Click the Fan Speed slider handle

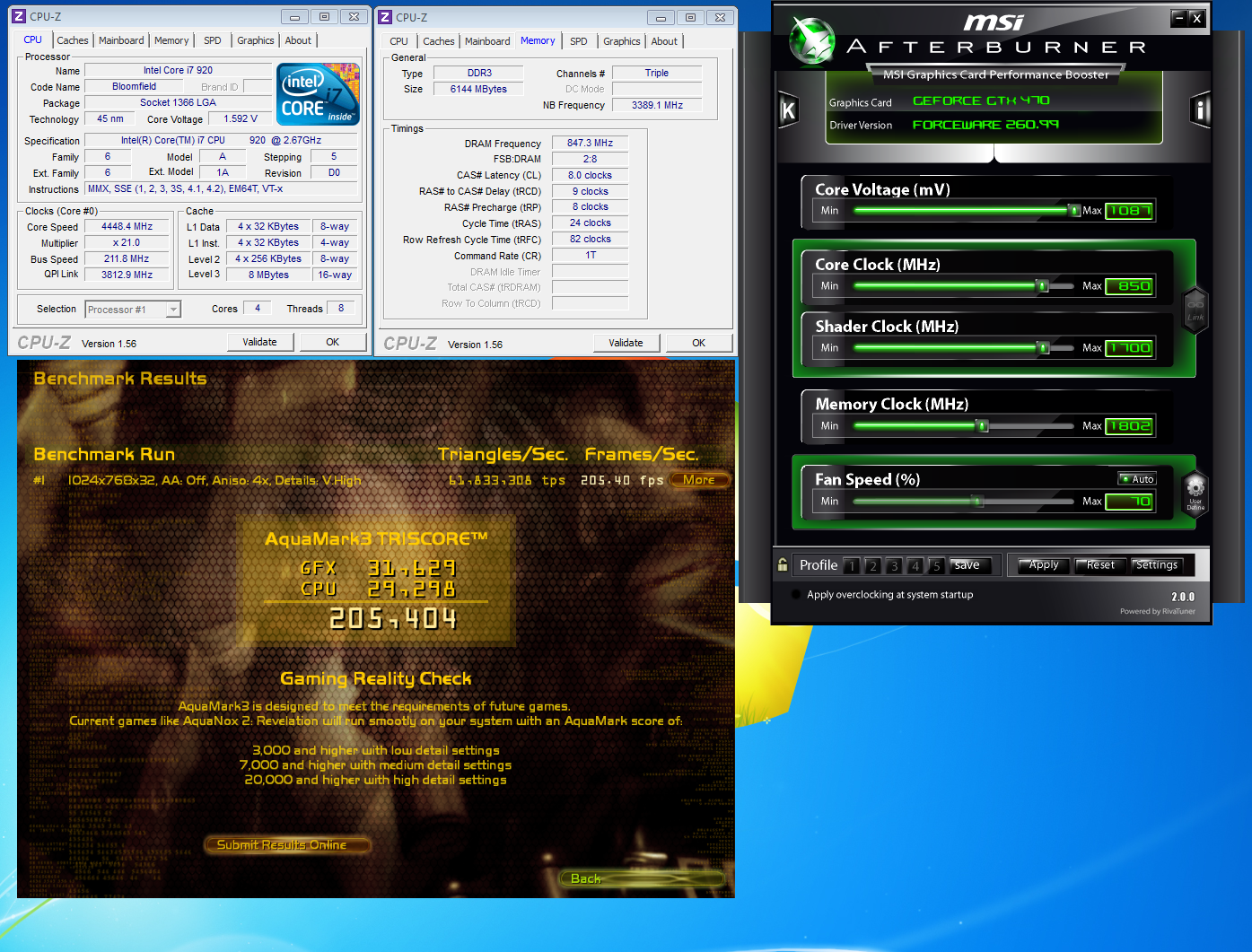pyautogui.click(x=976, y=502)
